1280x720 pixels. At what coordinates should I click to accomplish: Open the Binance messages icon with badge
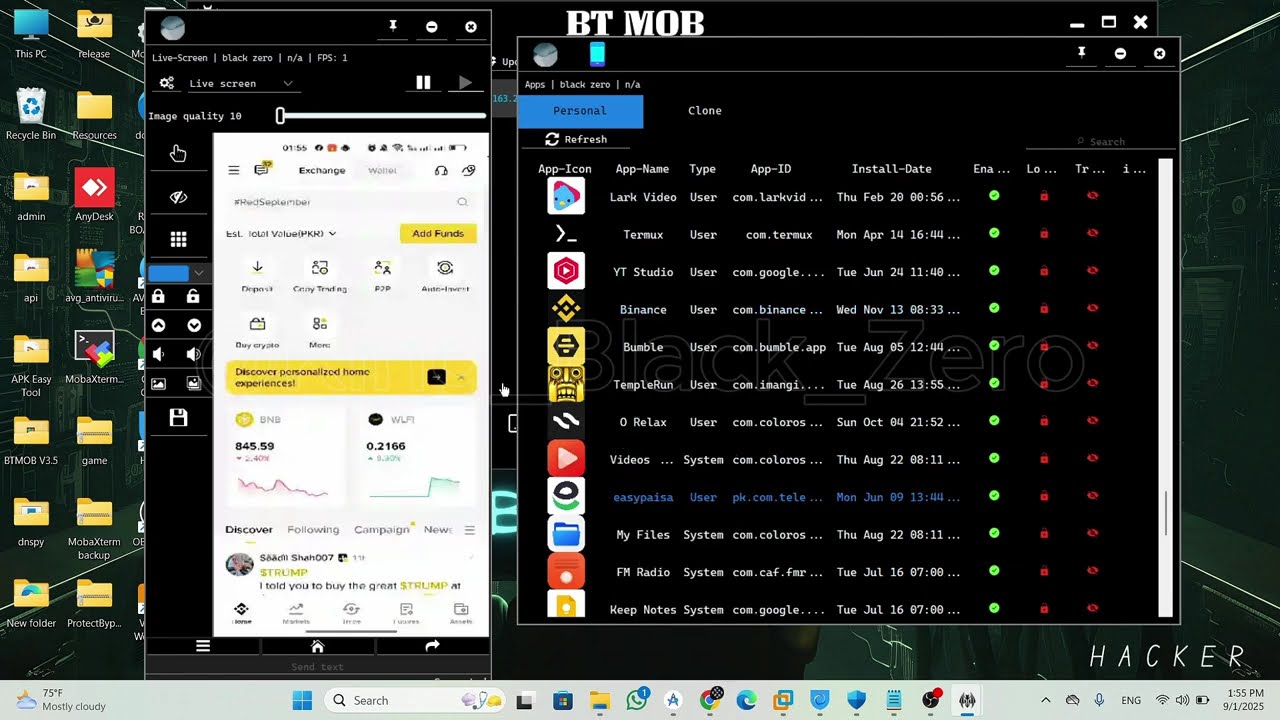(262, 169)
